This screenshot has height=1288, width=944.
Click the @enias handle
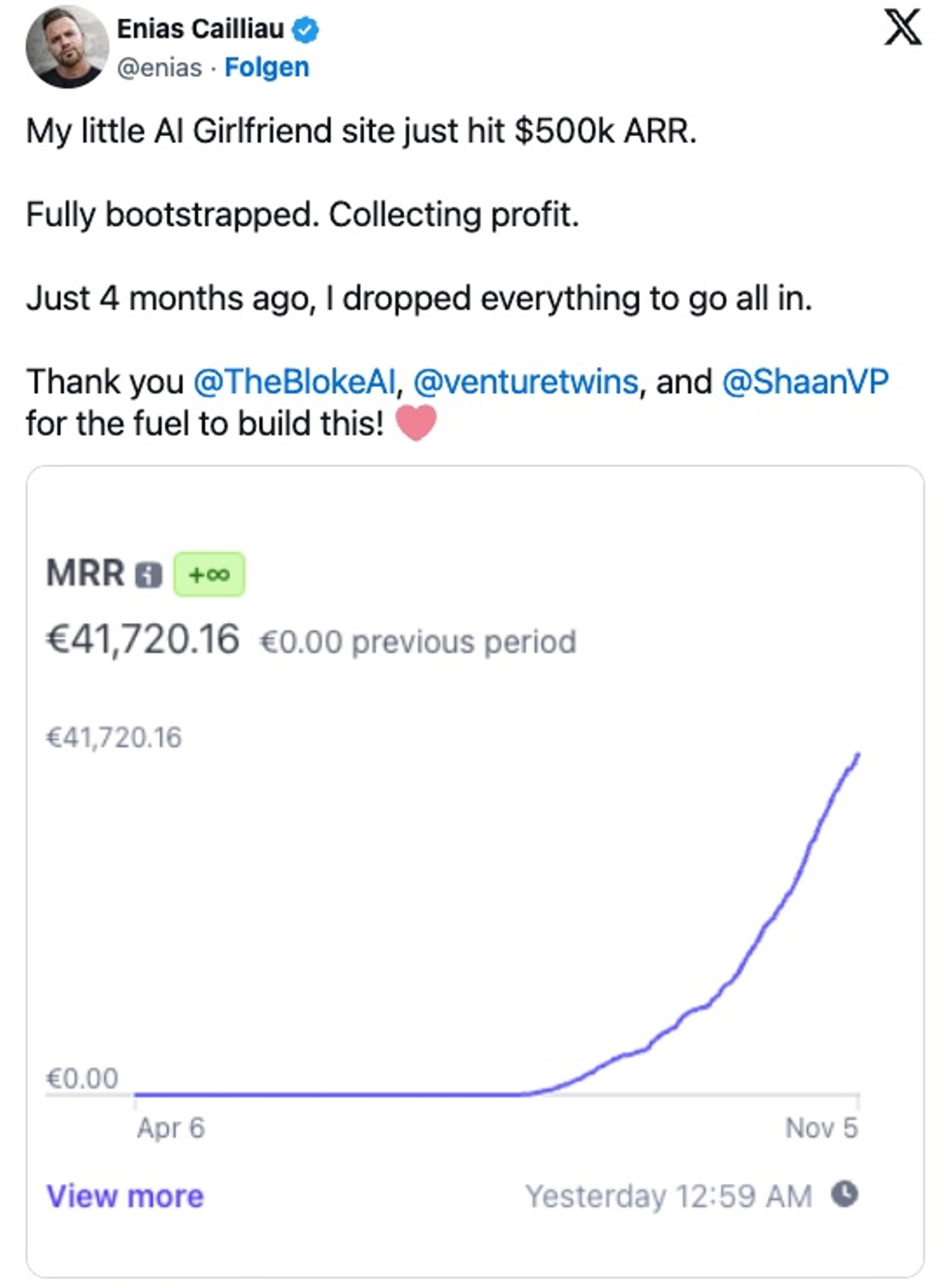[x=160, y=68]
